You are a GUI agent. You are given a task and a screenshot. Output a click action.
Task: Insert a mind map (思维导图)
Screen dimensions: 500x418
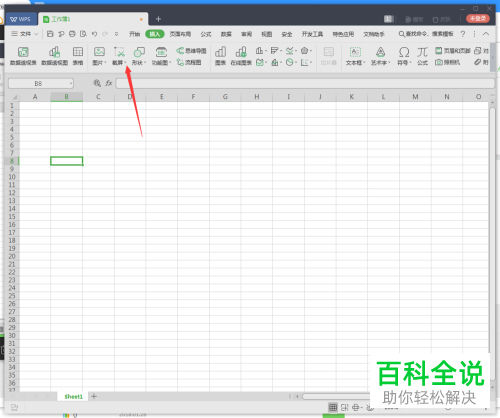[191, 51]
